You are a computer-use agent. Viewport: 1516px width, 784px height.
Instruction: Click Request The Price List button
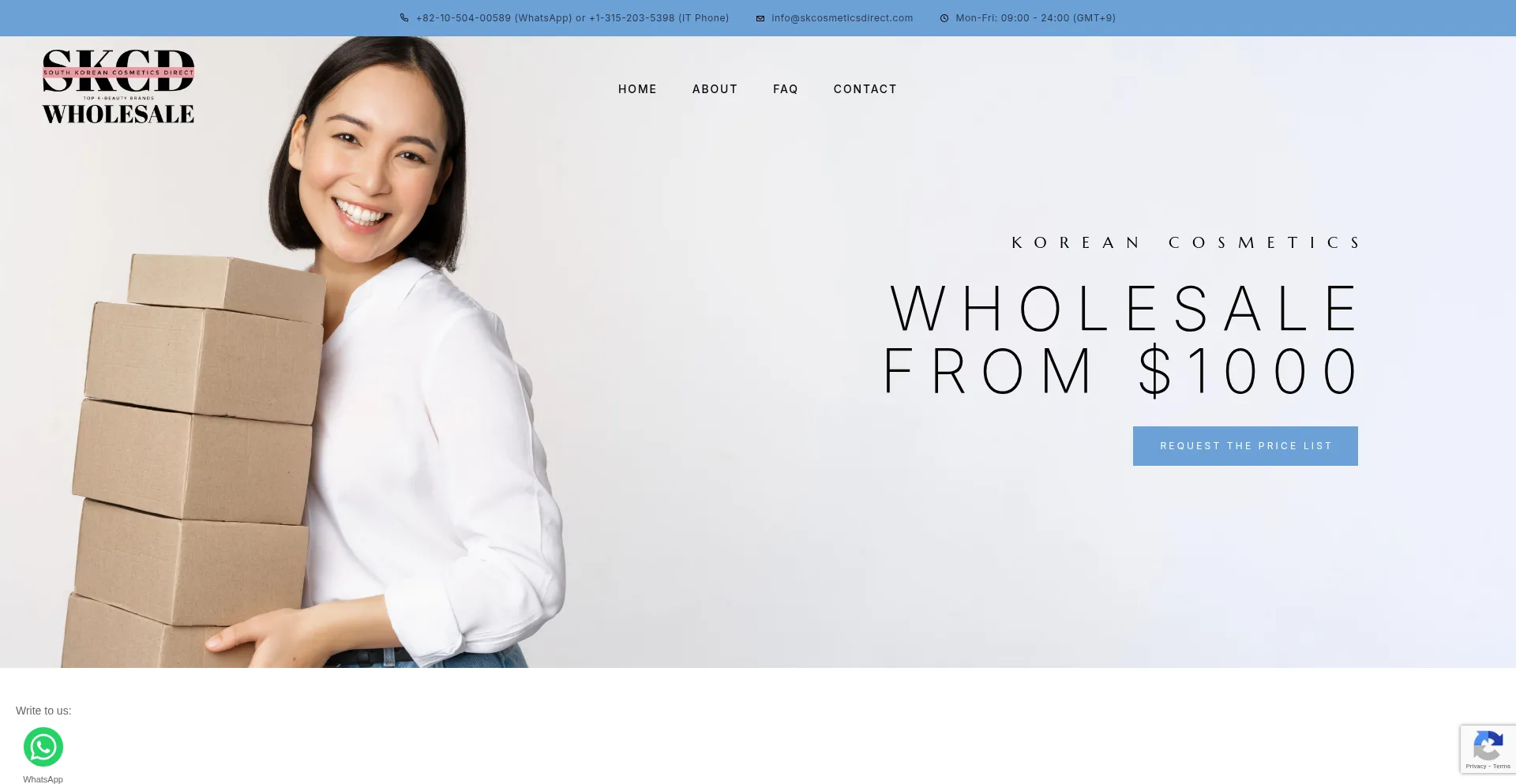(x=1245, y=446)
